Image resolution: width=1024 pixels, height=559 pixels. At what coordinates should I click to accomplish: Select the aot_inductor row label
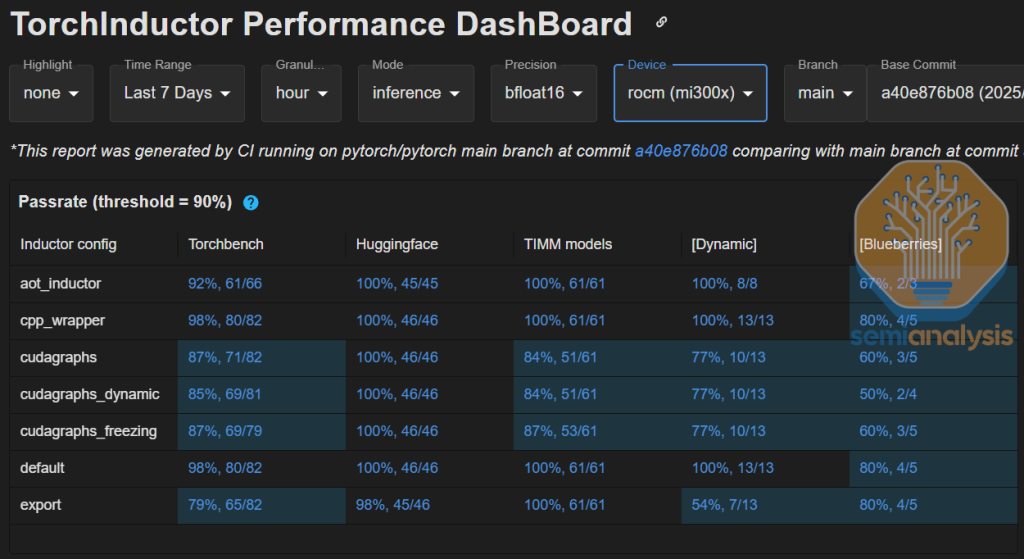pyautogui.click(x=61, y=284)
